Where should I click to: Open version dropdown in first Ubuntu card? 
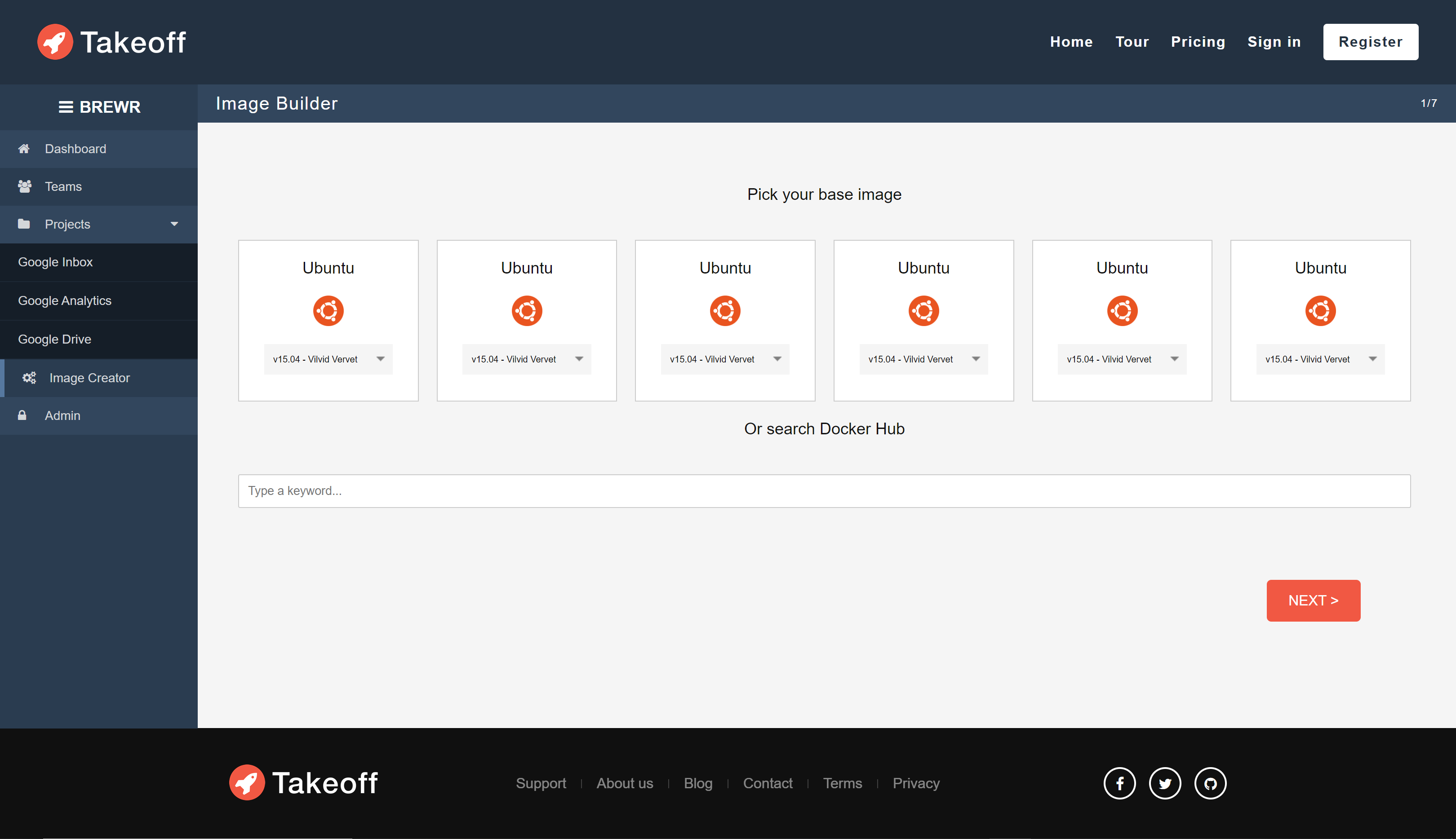328,359
